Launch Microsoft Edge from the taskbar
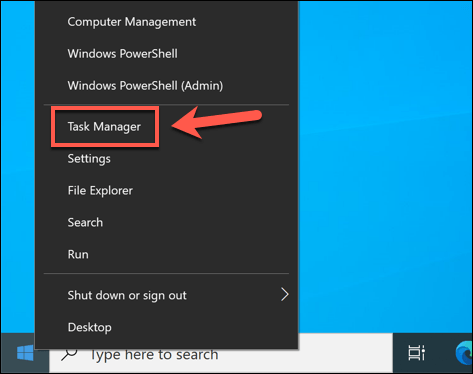Screen dimensions: 473x374 (464, 353)
